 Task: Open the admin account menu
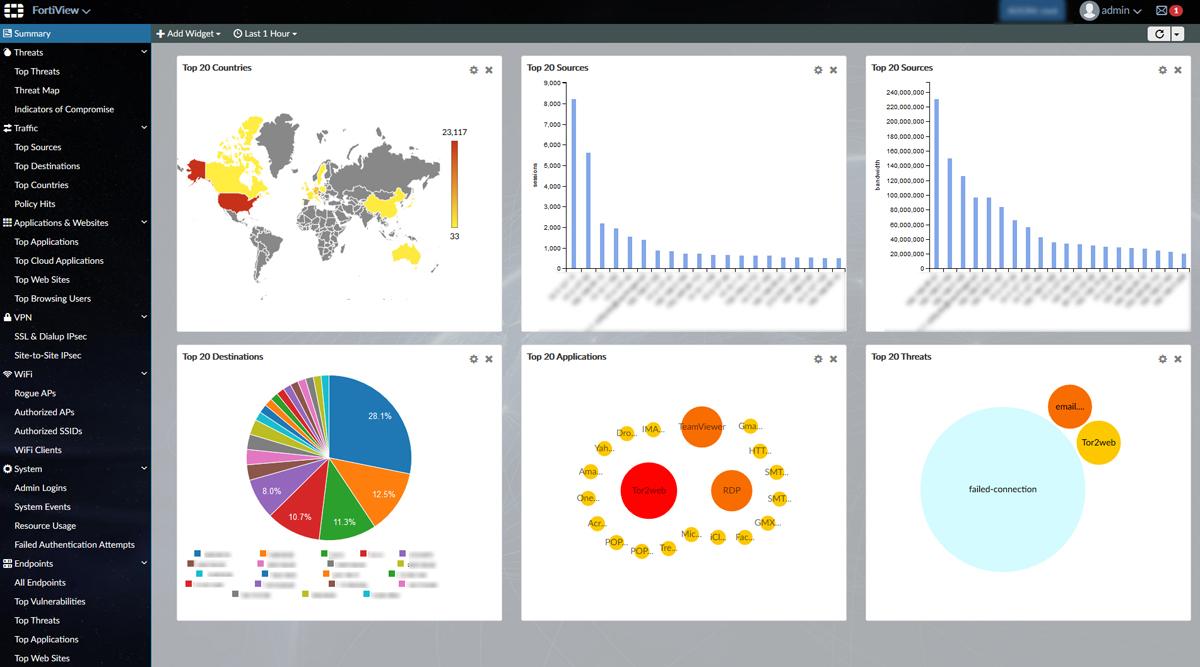(1121, 11)
